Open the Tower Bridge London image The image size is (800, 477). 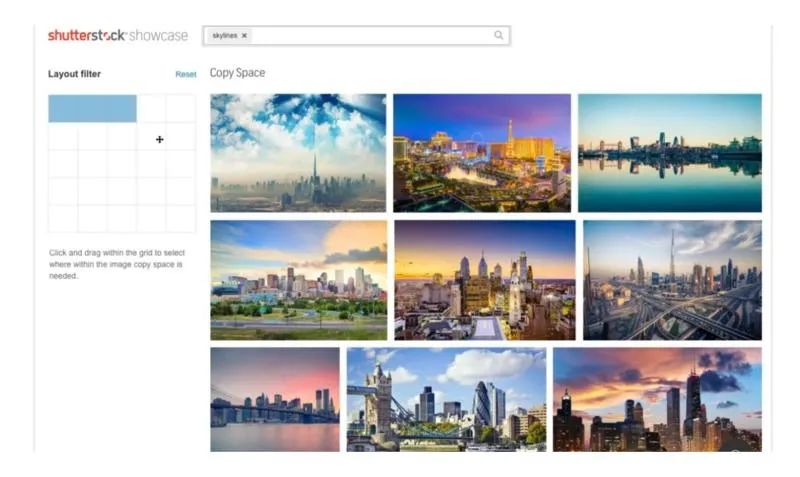(x=446, y=399)
